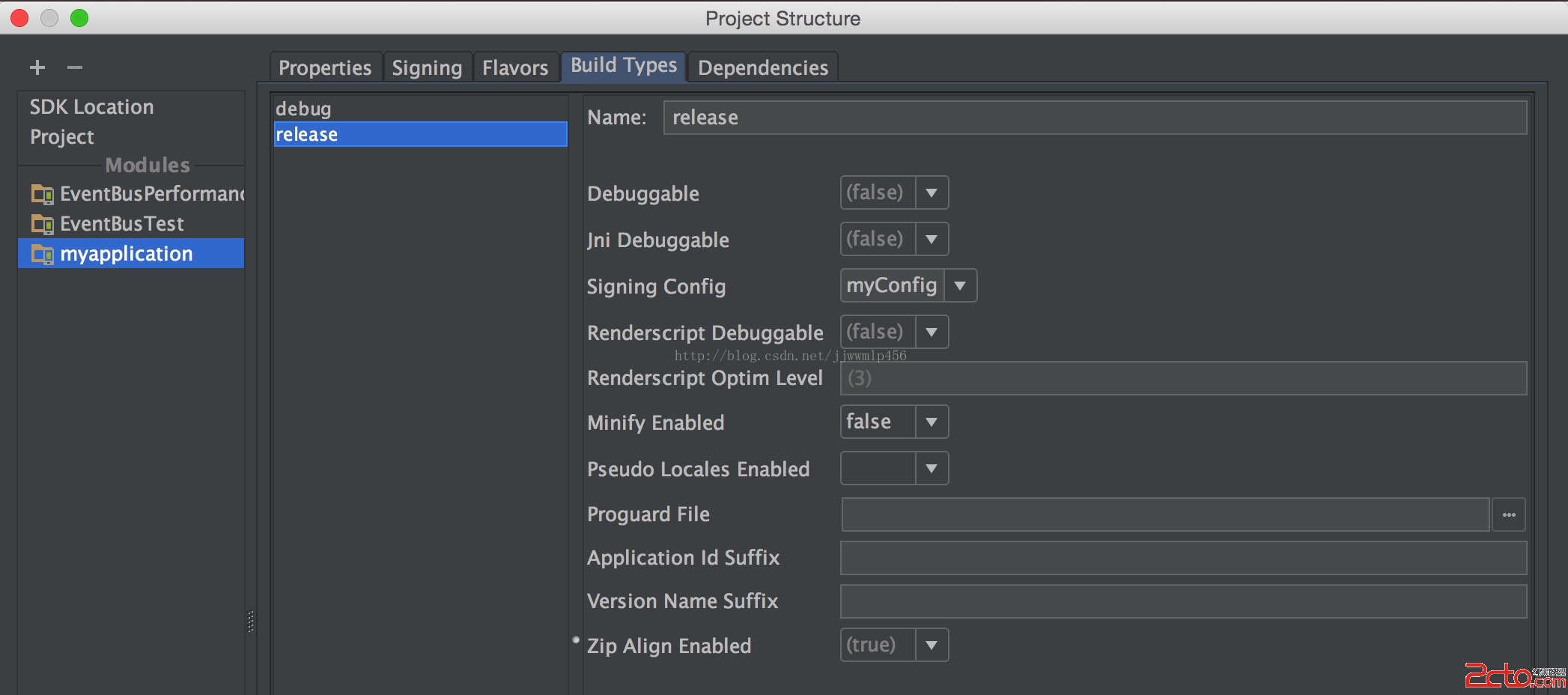Open the Proguard File browse button
This screenshot has height=695, width=1568.
click(x=1508, y=515)
